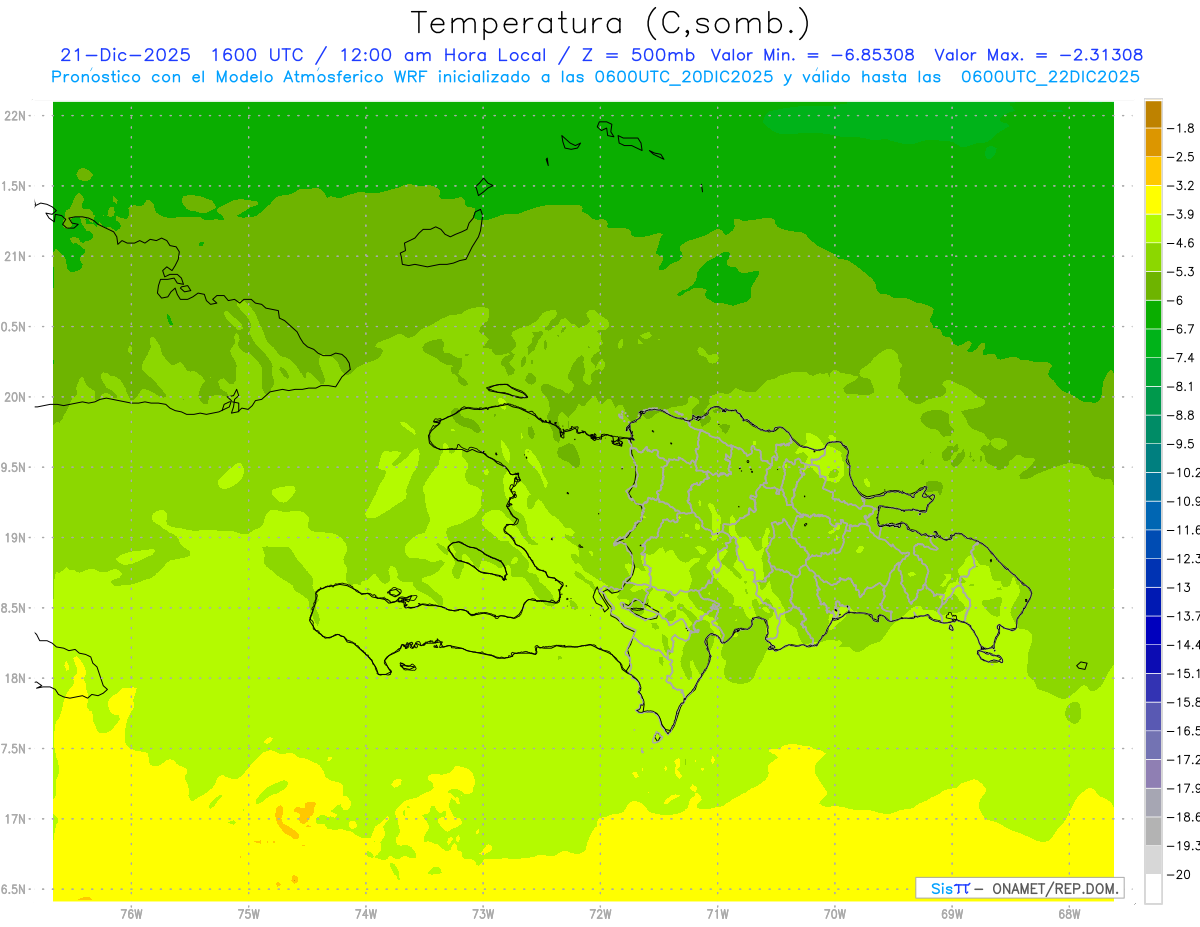Click the '72W' longitude label
The height and width of the screenshot is (927, 1200).
pos(600,914)
